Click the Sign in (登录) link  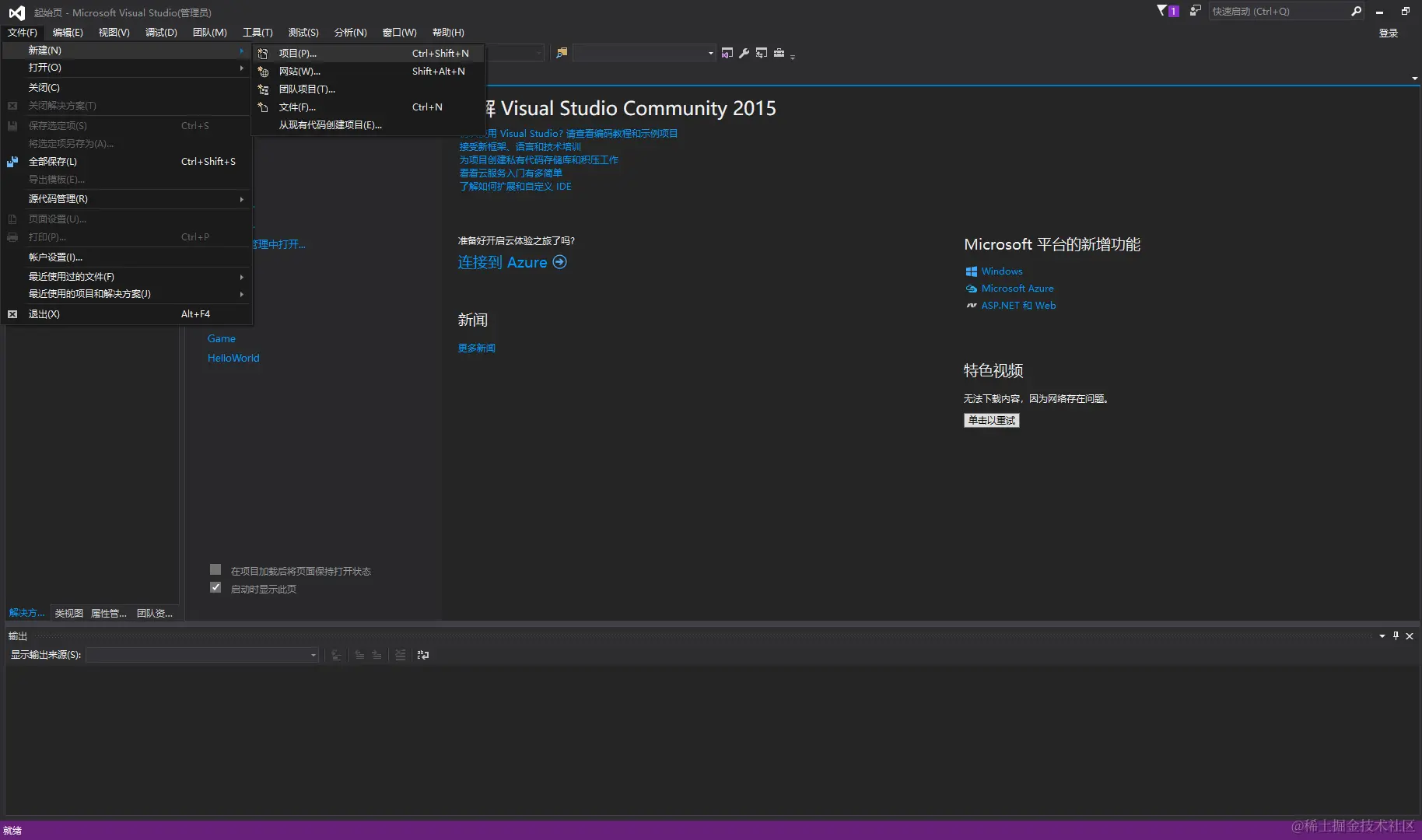pos(1389,33)
